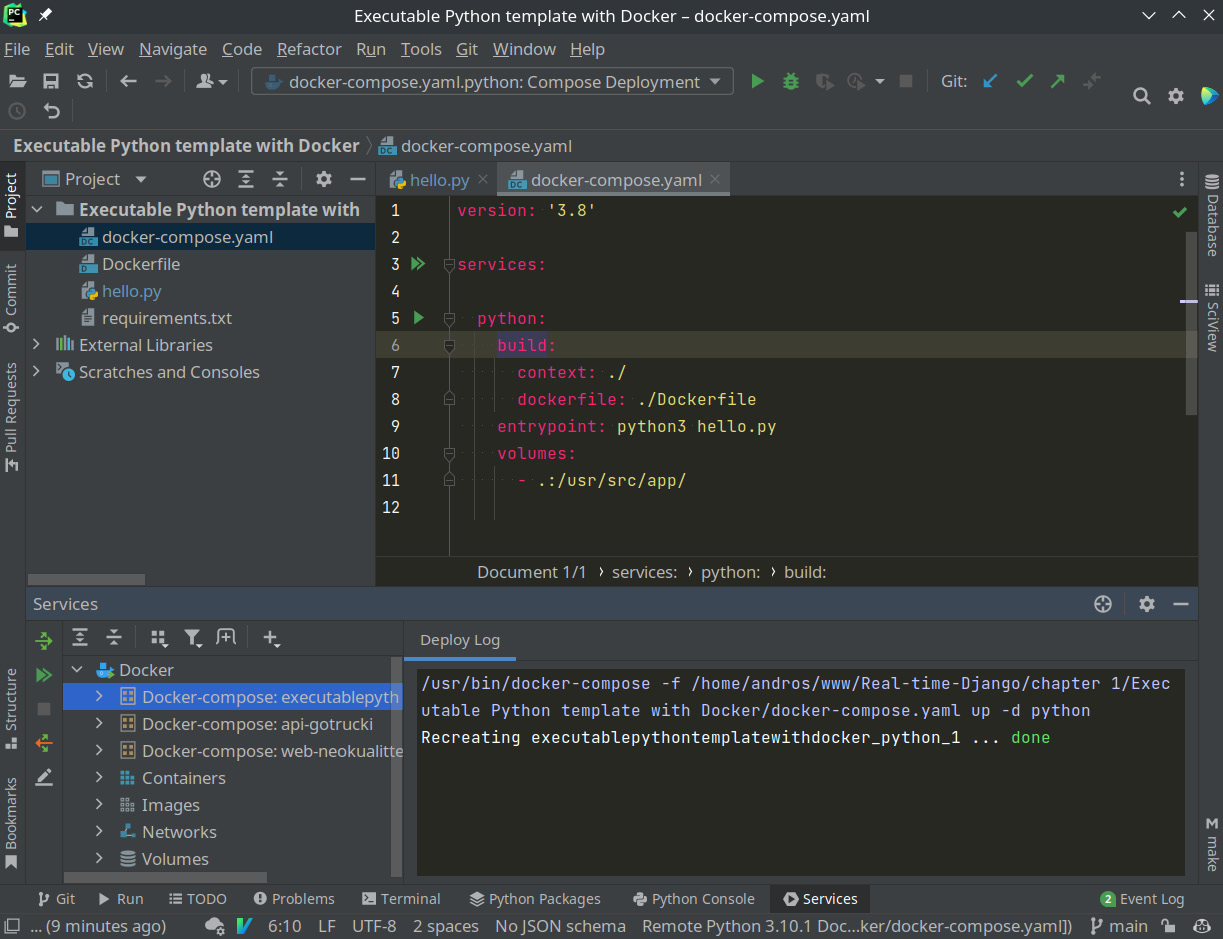Screen dimensions: 1223x939
Task: Fold the build: block on line 6
Action: click(449, 345)
